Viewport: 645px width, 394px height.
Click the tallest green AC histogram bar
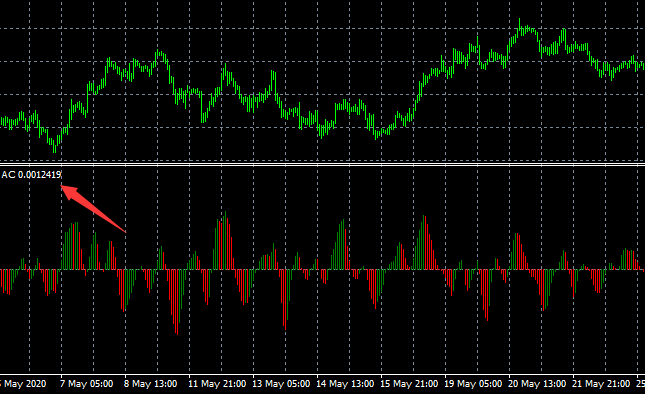tap(225, 241)
